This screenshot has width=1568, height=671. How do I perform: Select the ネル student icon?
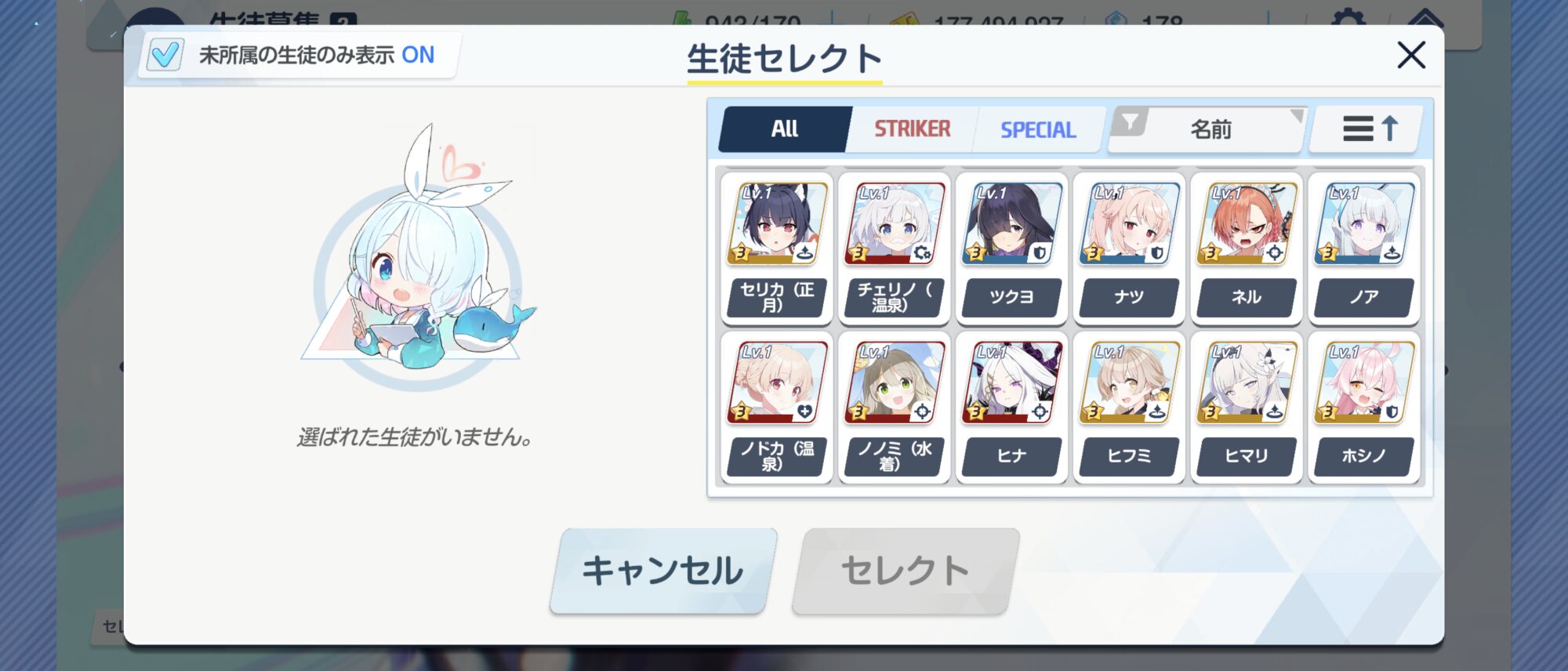coord(1247,224)
